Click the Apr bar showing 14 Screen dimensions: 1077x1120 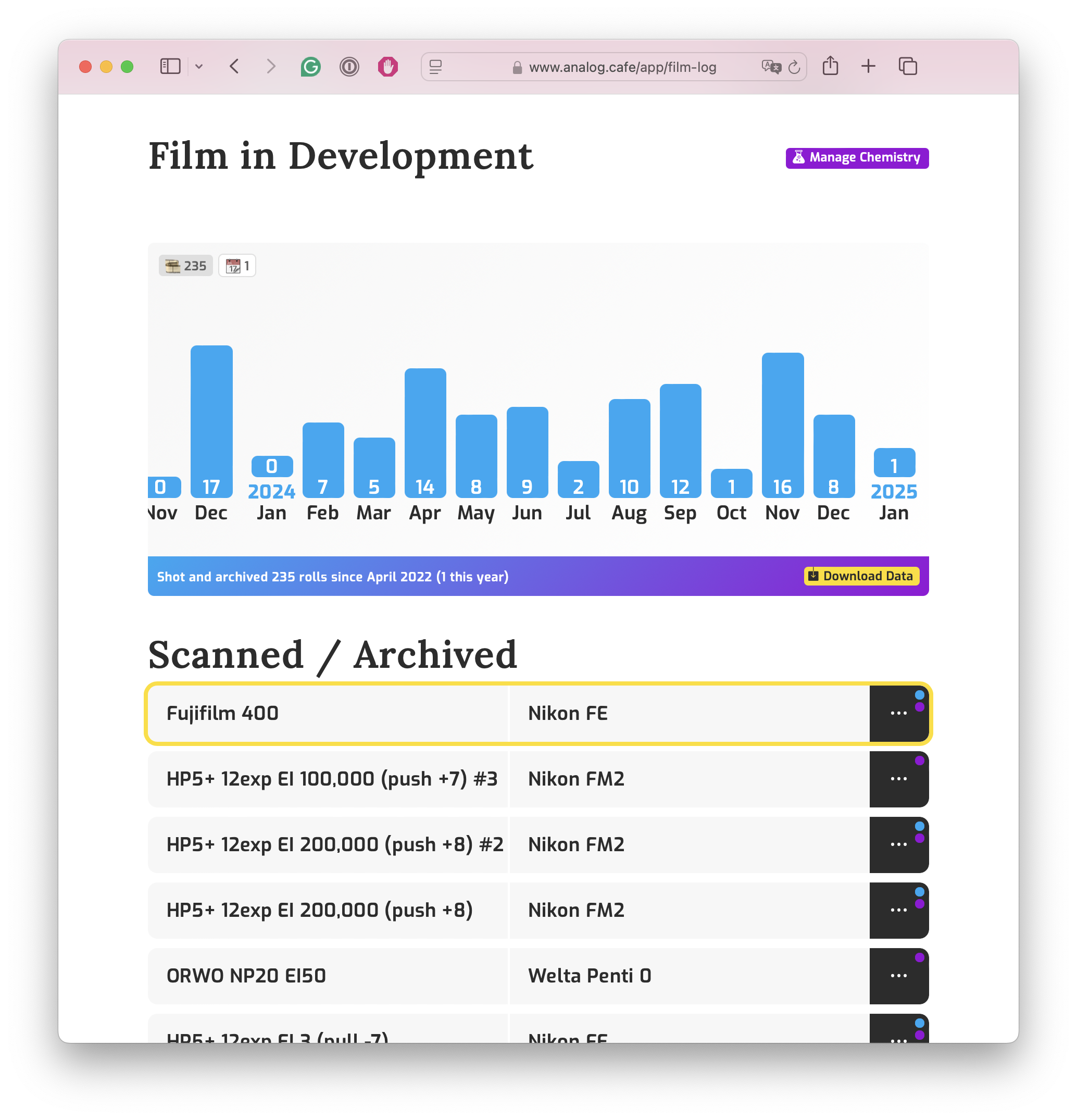pos(425,433)
